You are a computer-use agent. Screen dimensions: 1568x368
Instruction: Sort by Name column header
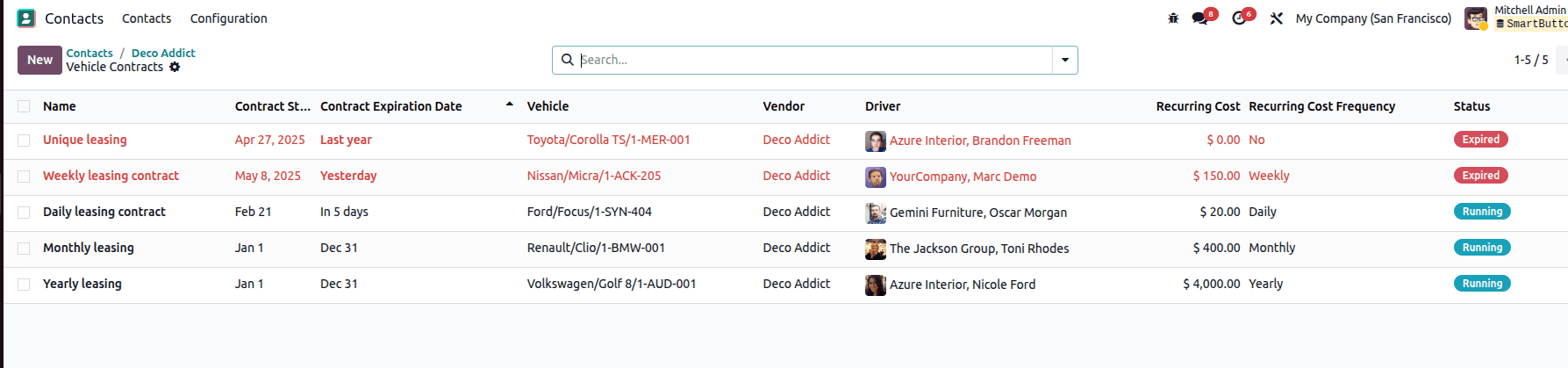tap(60, 106)
